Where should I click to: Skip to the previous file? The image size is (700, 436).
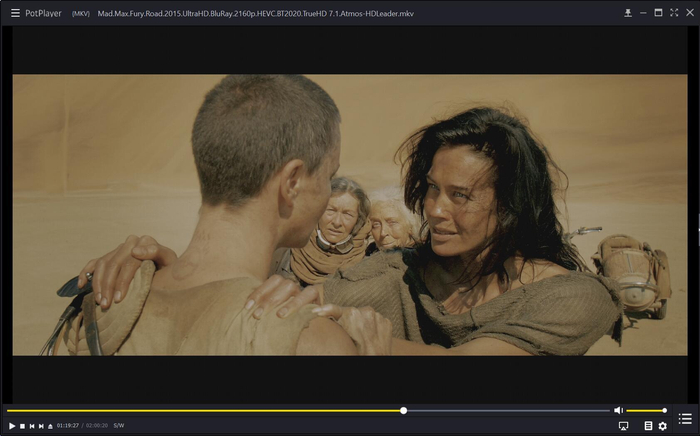(32, 426)
